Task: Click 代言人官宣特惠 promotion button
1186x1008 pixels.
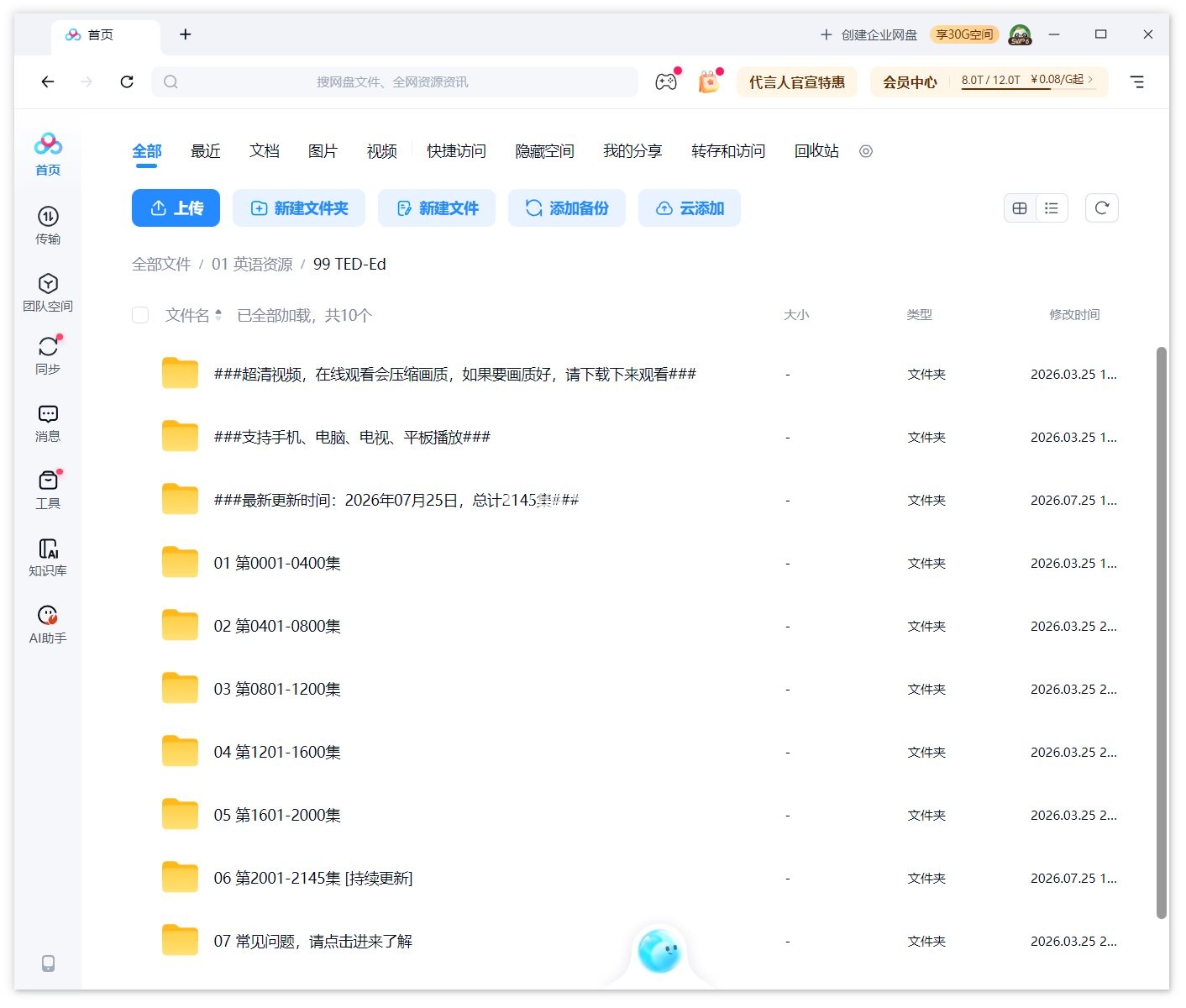Action: click(797, 82)
